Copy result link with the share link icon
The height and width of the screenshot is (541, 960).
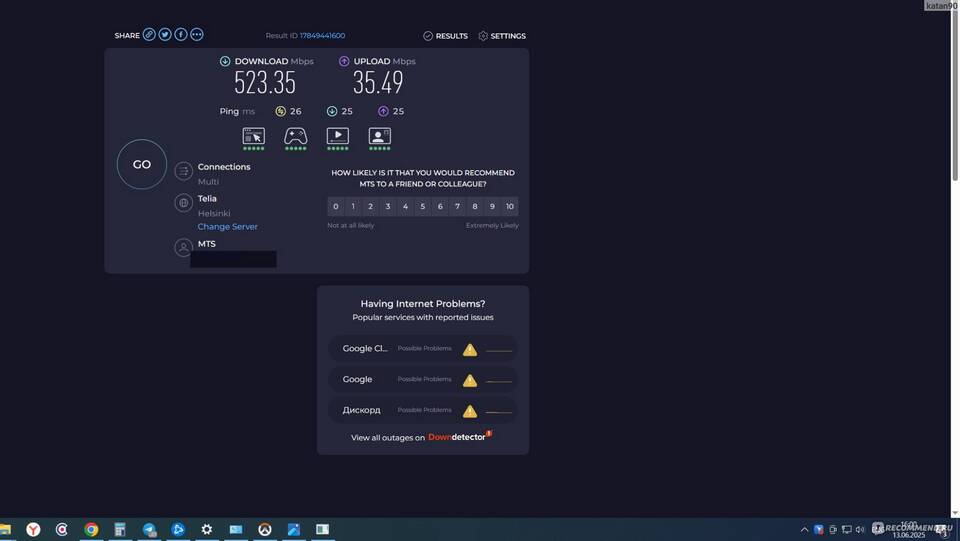coord(149,34)
